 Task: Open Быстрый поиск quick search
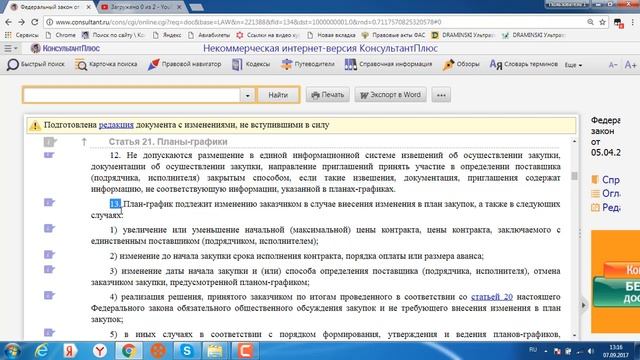[x=36, y=64]
